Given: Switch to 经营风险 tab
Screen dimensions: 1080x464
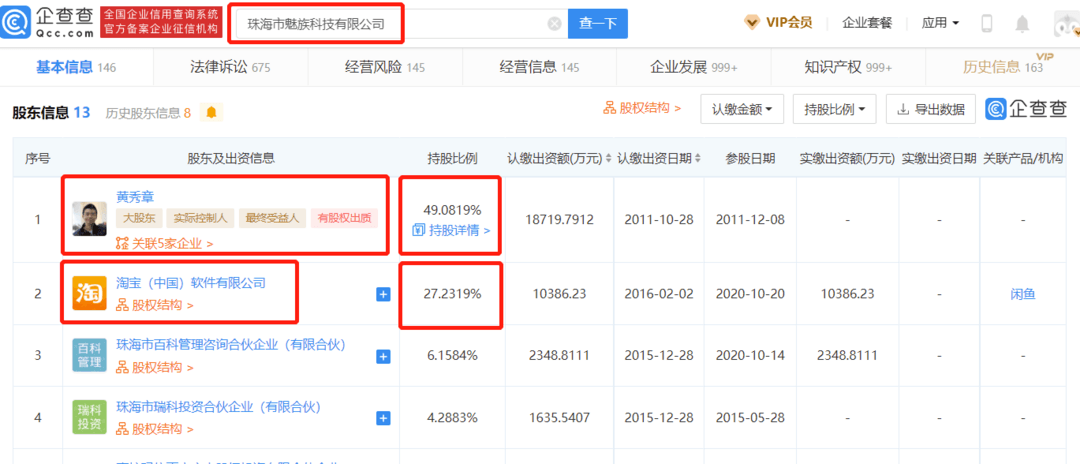Looking at the screenshot, I should pyautogui.click(x=385, y=67).
